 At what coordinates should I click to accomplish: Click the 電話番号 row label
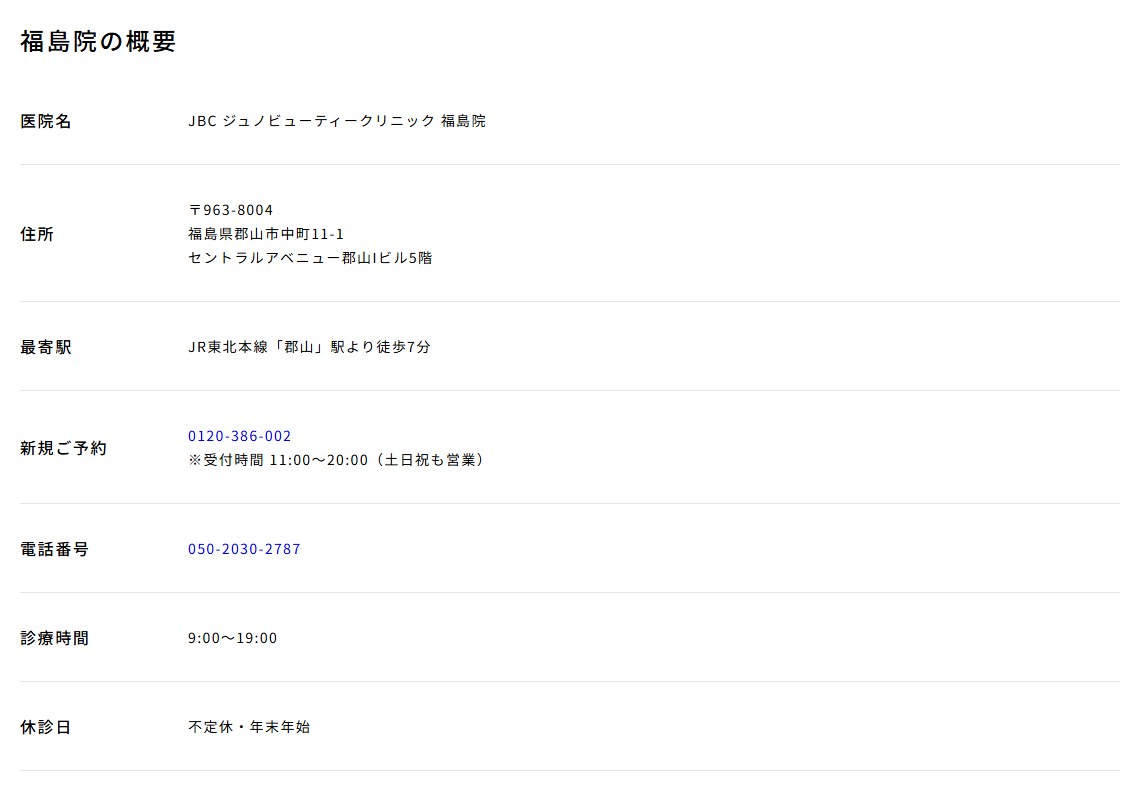click(55, 549)
